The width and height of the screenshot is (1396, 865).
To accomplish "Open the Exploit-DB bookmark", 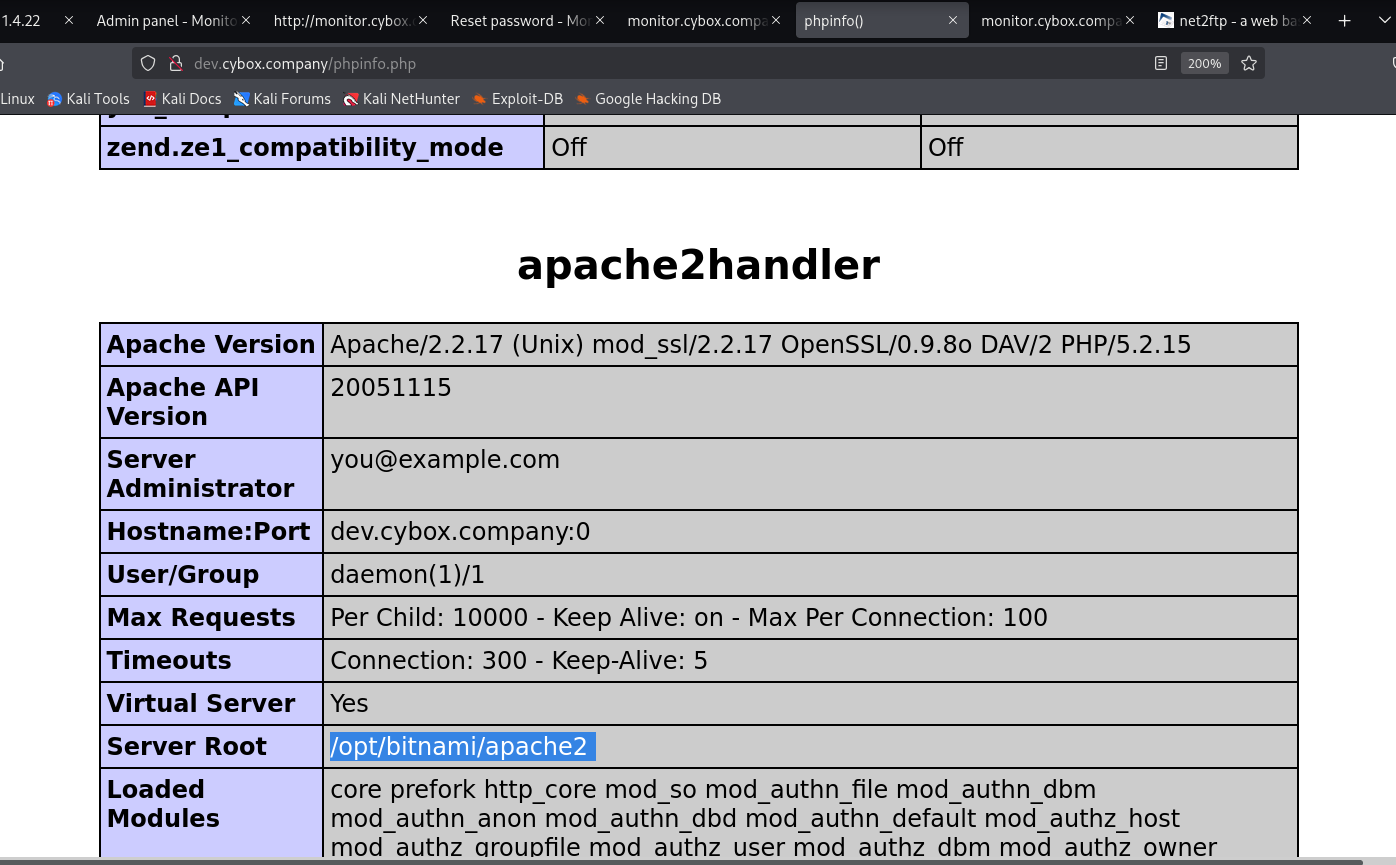I will pyautogui.click(x=517, y=99).
